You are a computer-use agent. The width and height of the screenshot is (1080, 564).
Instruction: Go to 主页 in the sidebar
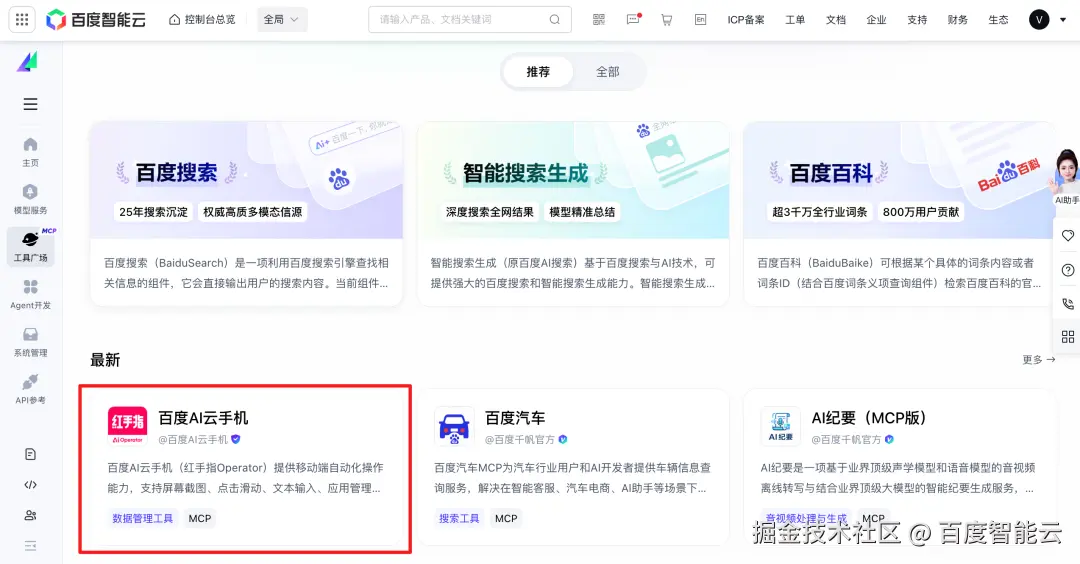pyautogui.click(x=30, y=152)
